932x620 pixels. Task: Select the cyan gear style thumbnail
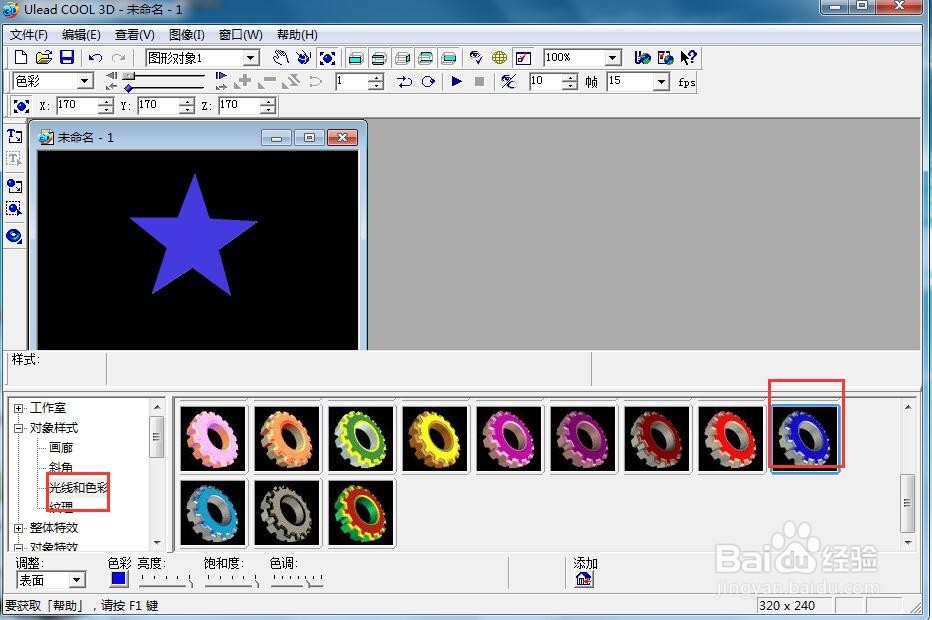(x=213, y=513)
